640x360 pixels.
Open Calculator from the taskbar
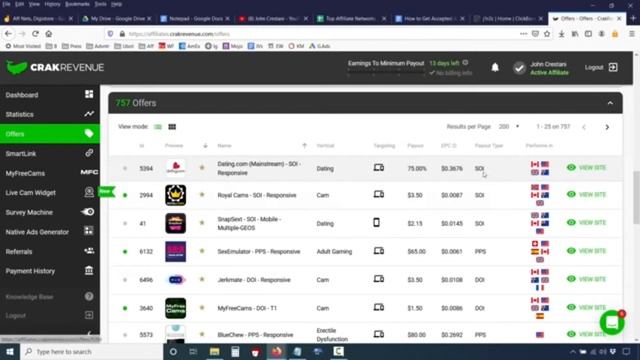[x=235, y=352]
